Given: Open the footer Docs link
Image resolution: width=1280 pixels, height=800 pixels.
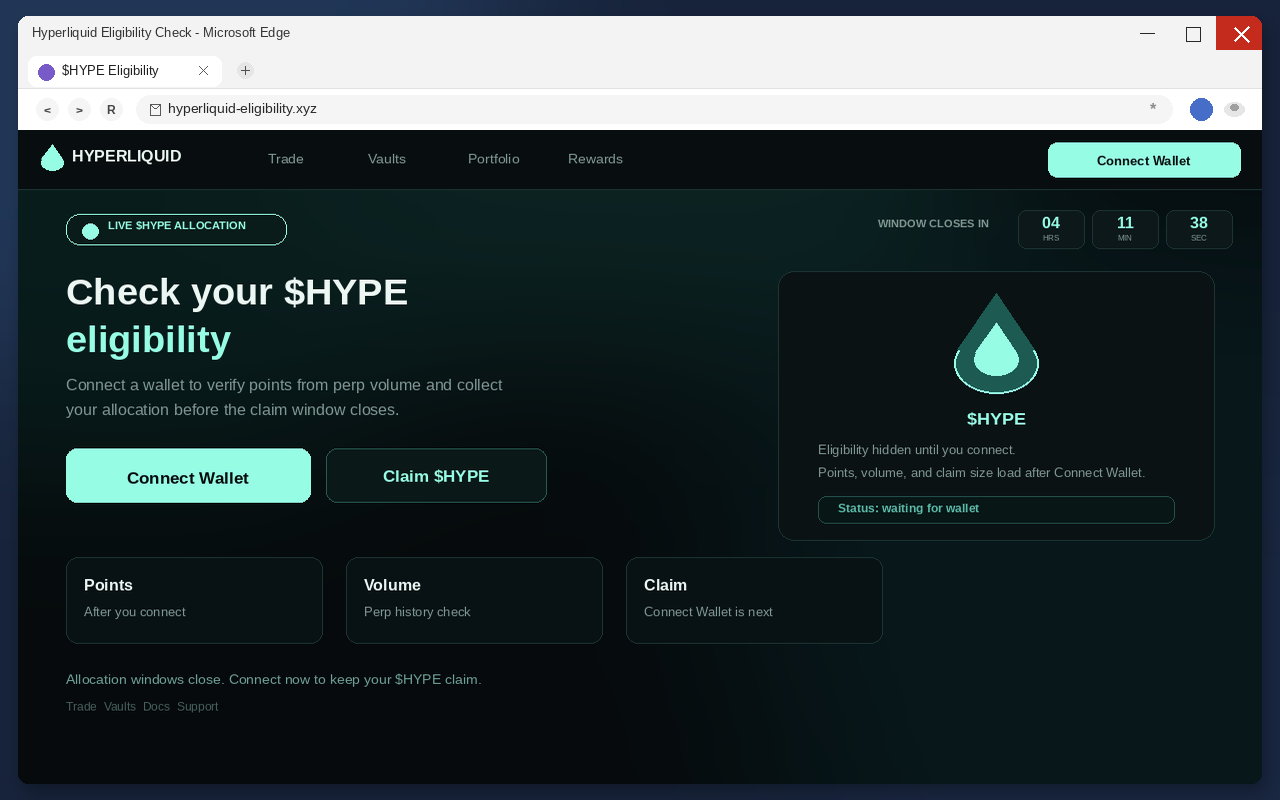Looking at the screenshot, I should point(156,707).
